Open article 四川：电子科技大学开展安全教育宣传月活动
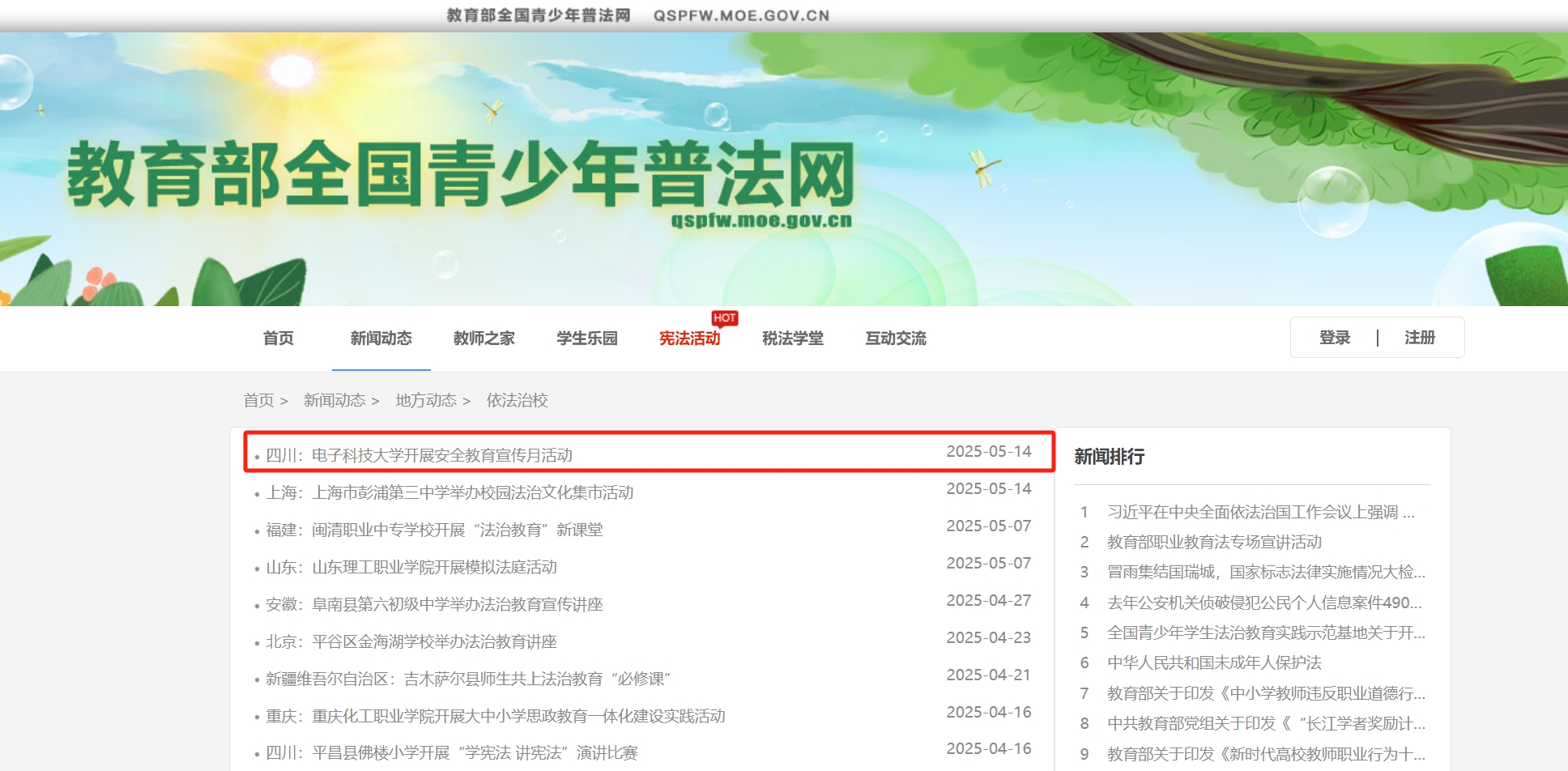This screenshot has height=771, width=1568. (419, 455)
